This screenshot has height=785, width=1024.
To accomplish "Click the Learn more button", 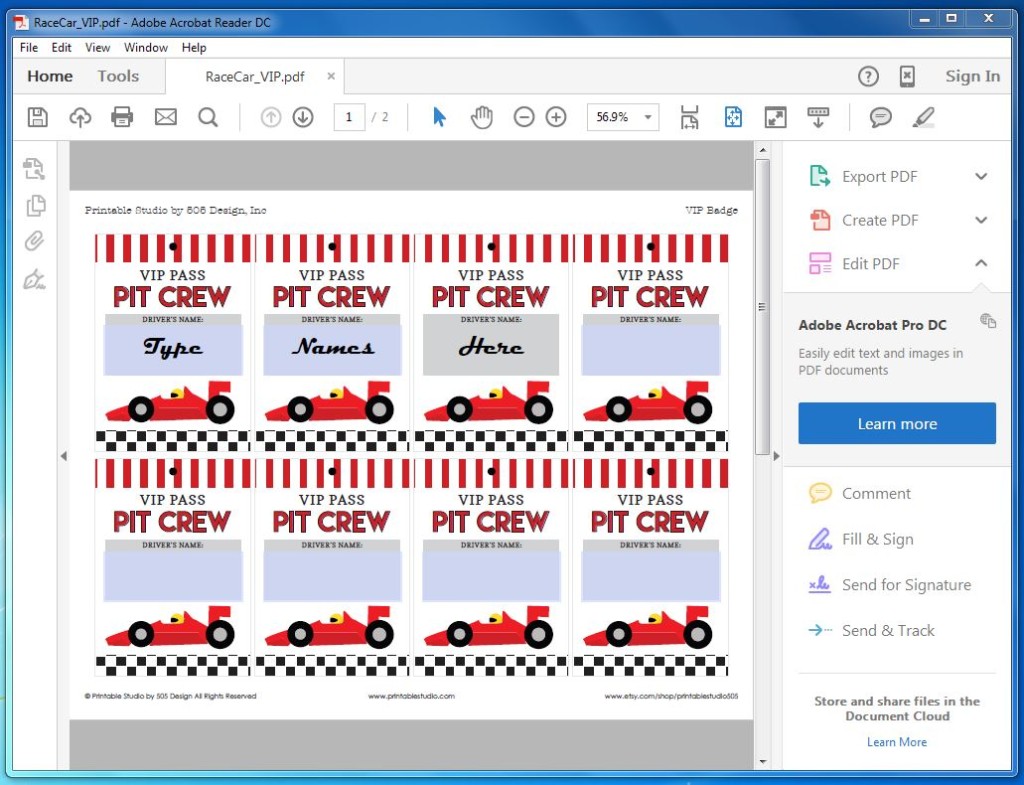I will (x=896, y=423).
